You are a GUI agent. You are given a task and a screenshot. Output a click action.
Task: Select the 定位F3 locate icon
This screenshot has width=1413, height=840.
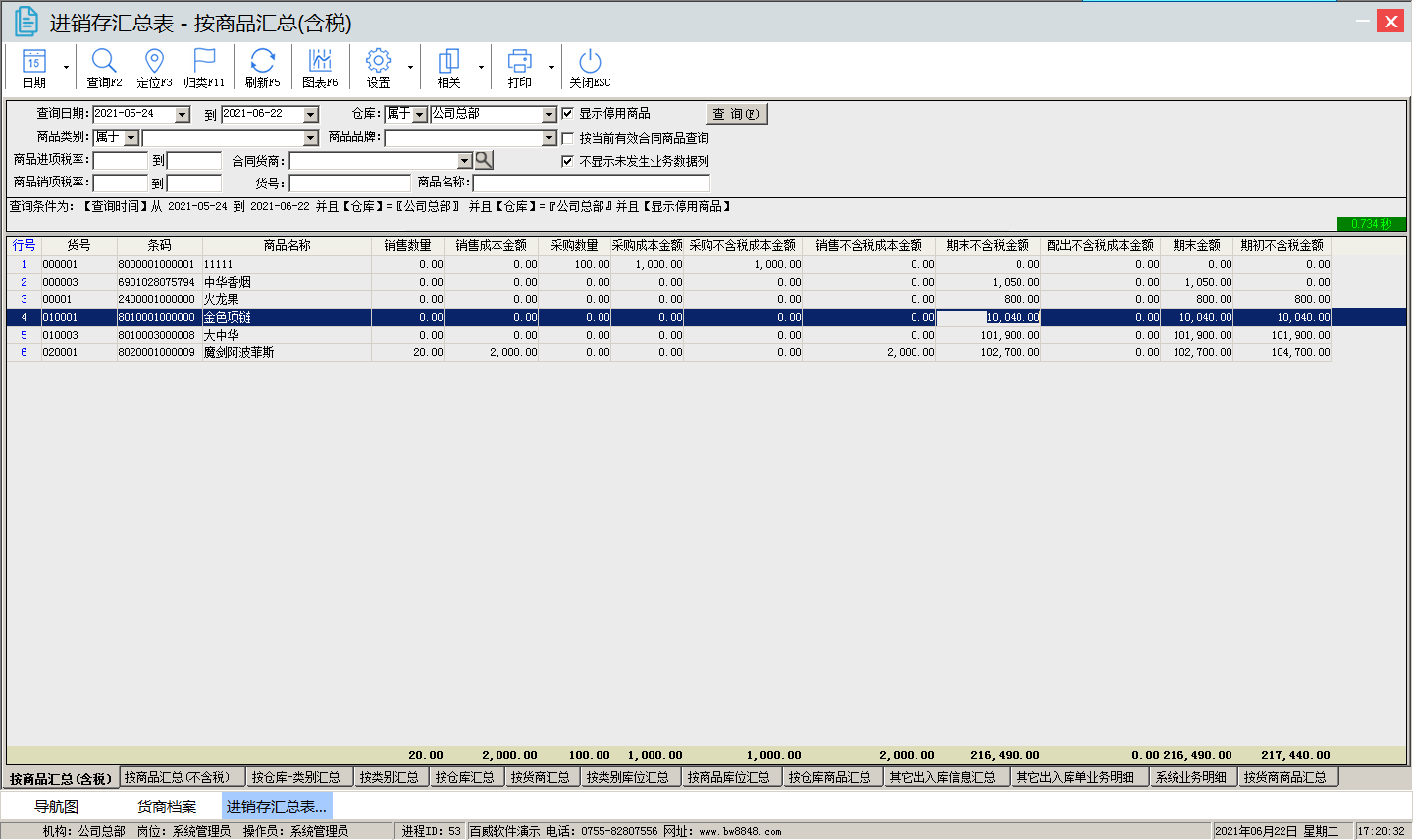(x=154, y=62)
